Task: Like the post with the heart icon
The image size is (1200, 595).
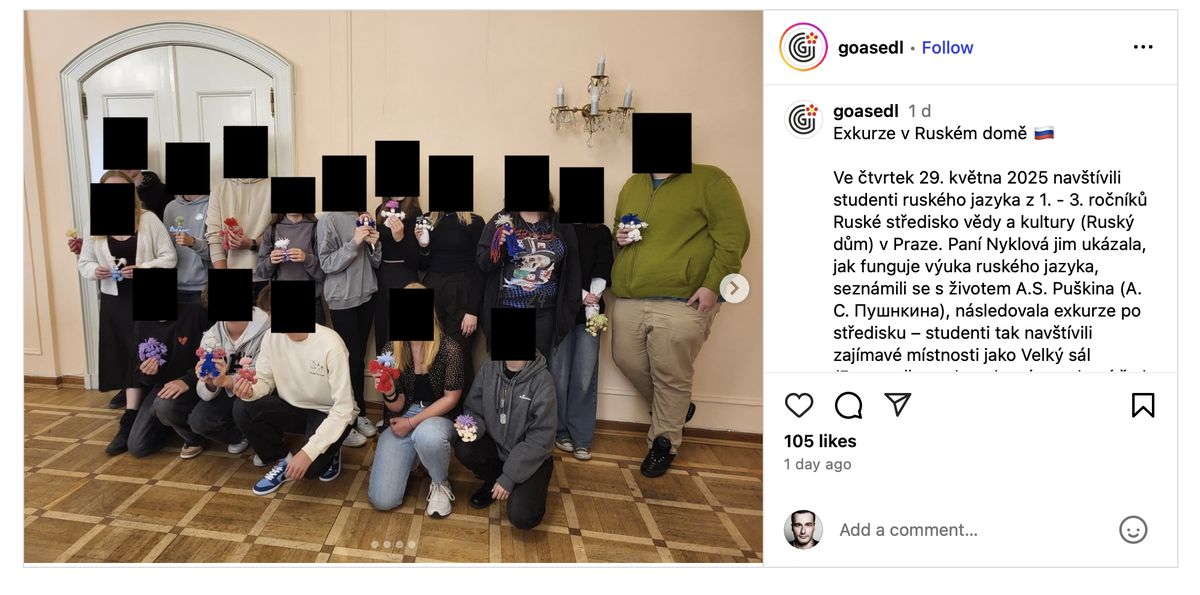Action: [x=798, y=405]
